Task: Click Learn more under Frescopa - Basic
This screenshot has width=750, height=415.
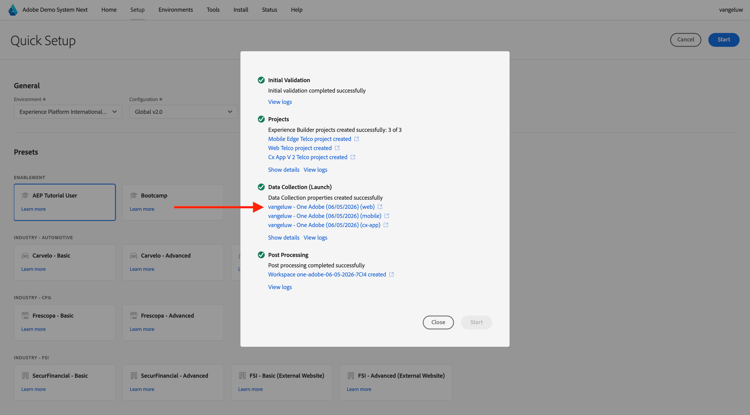Action: 33,329
